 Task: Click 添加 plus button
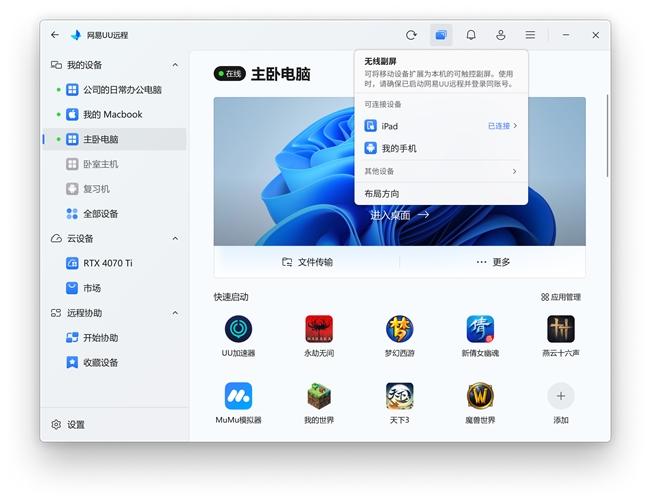560,396
